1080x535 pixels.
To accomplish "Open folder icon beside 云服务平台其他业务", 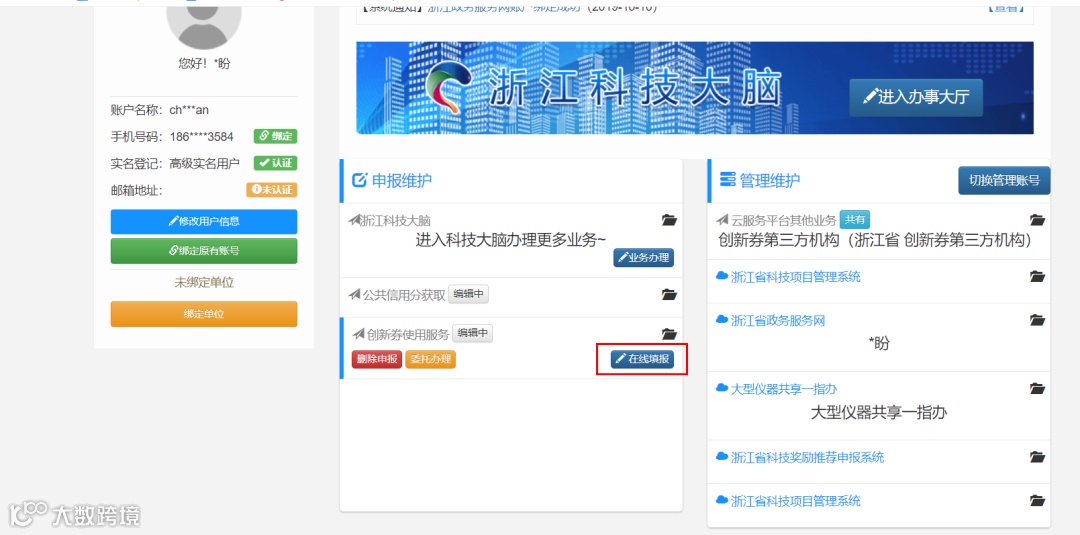I will pos(1037,220).
